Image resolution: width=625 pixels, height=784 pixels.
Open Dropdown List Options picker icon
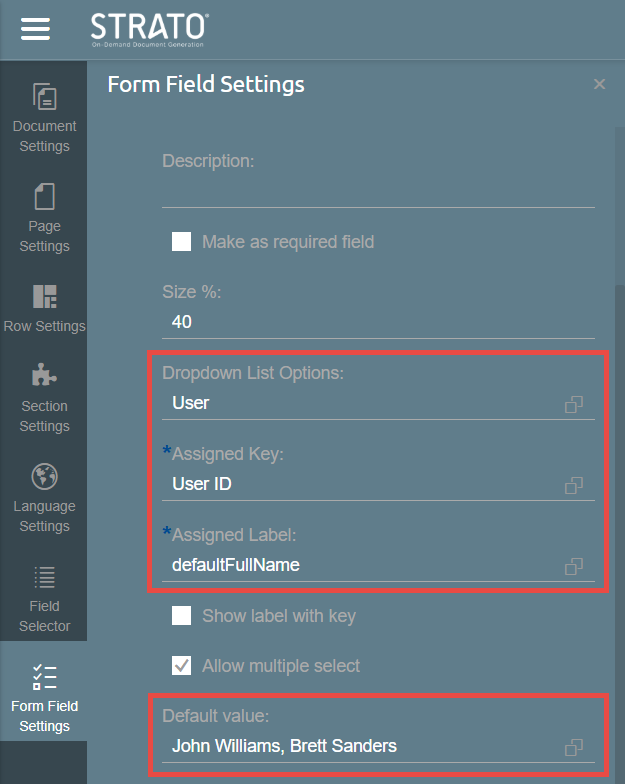click(x=574, y=404)
